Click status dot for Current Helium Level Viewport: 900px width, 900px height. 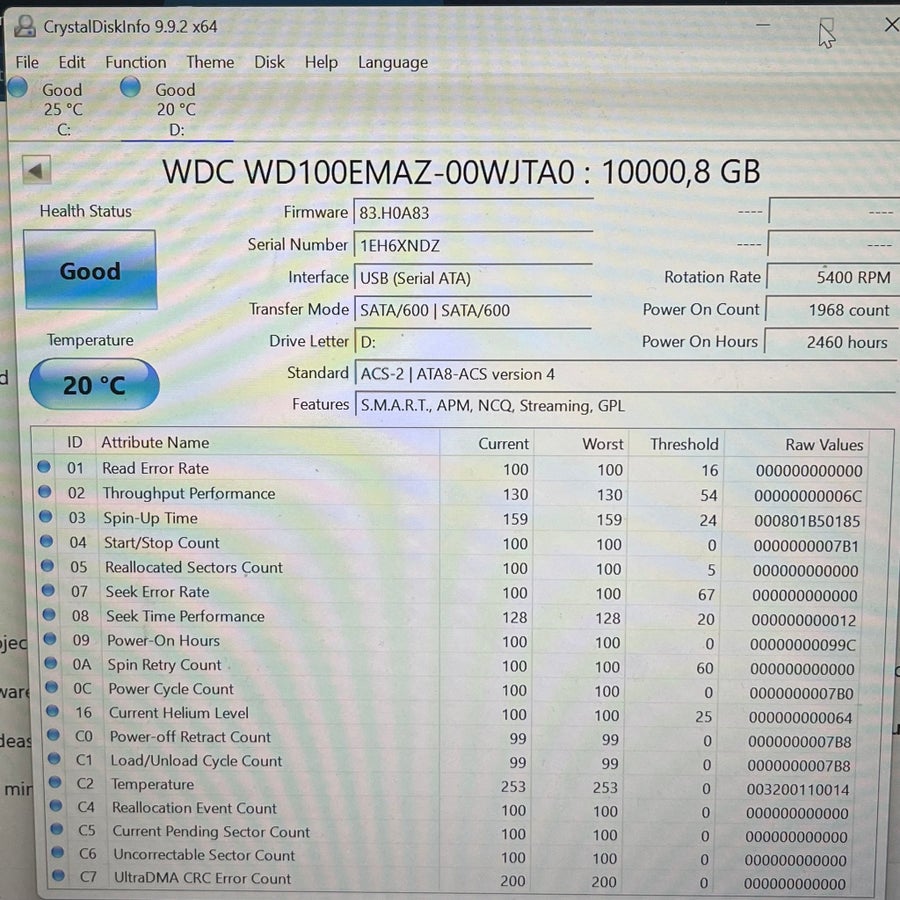click(52, 711)
